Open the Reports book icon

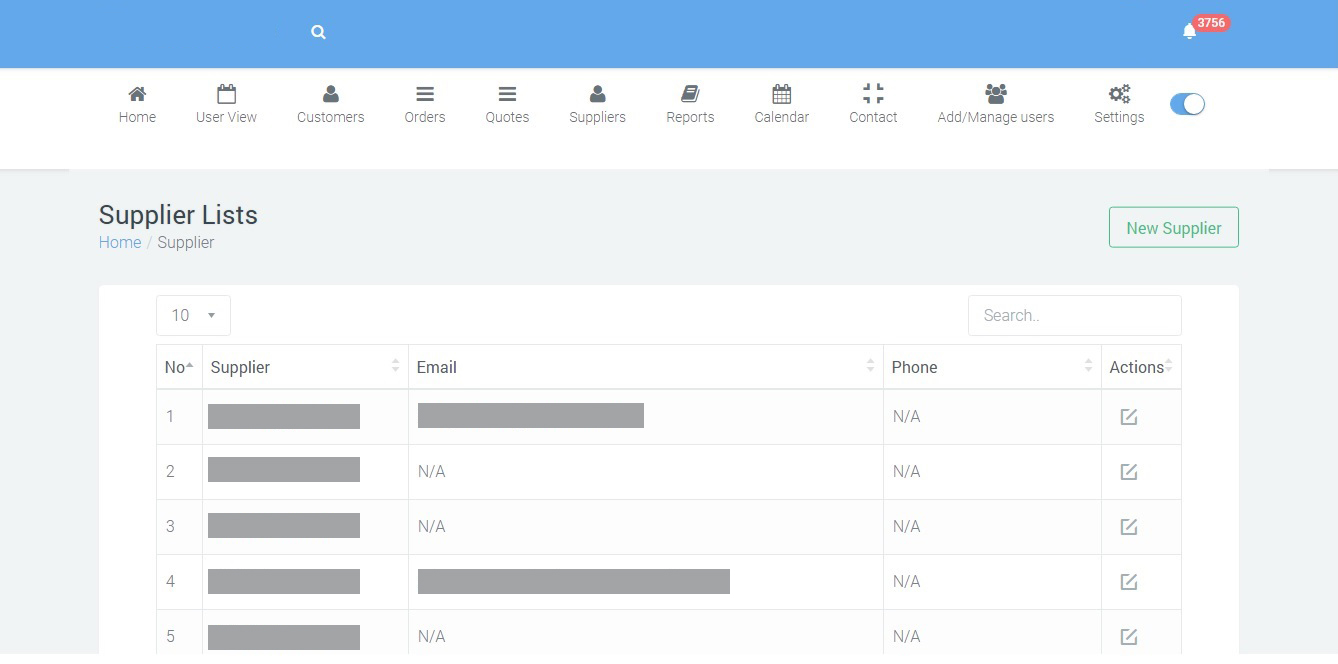[x=690, y=94]
